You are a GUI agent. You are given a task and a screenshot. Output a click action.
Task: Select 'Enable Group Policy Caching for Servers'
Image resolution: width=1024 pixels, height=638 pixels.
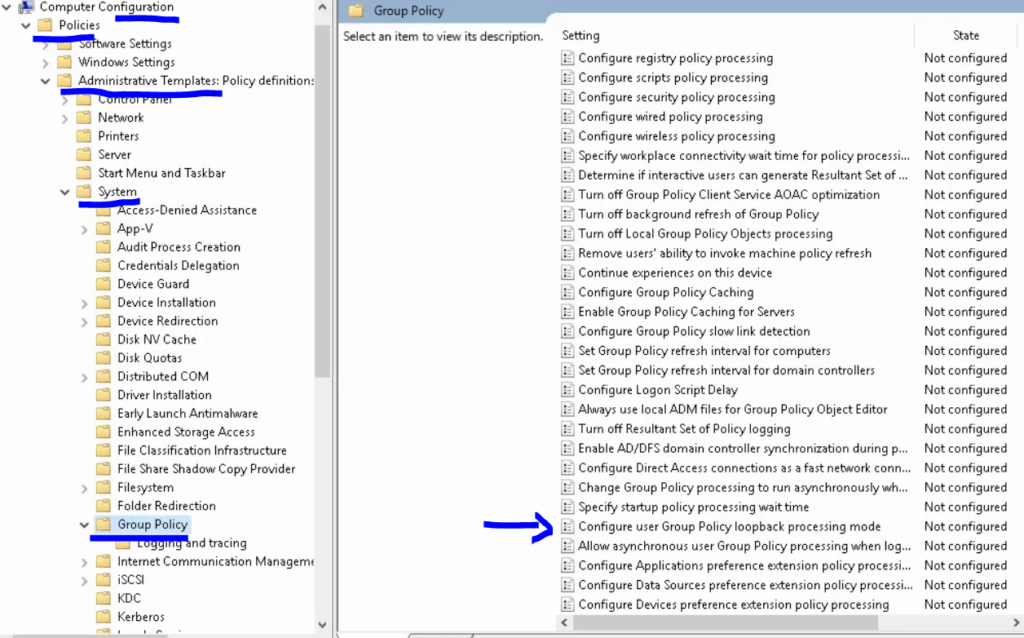pyautogui.click(x=686, y=312)
